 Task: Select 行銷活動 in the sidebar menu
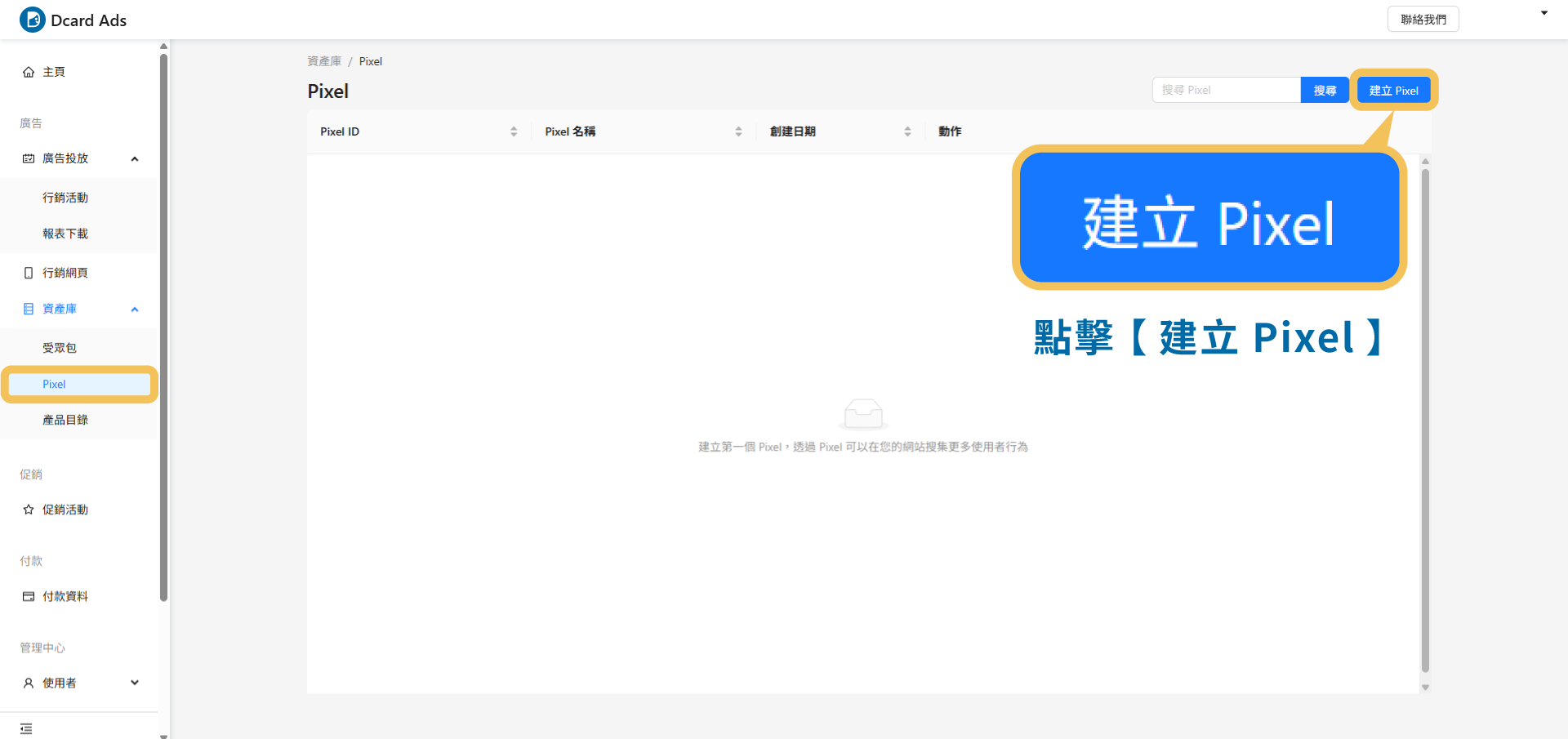pyautogui.click(x=66, y=197)
